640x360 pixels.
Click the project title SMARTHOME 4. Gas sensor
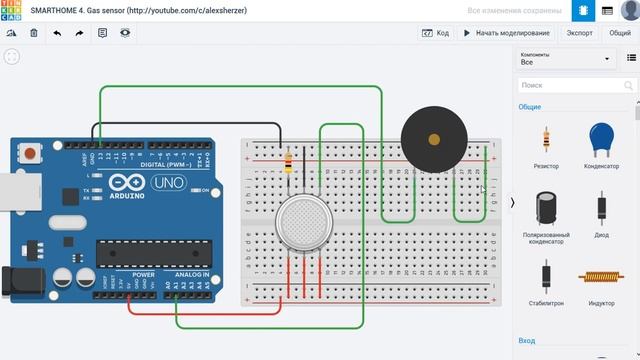[x=139, y=11]
